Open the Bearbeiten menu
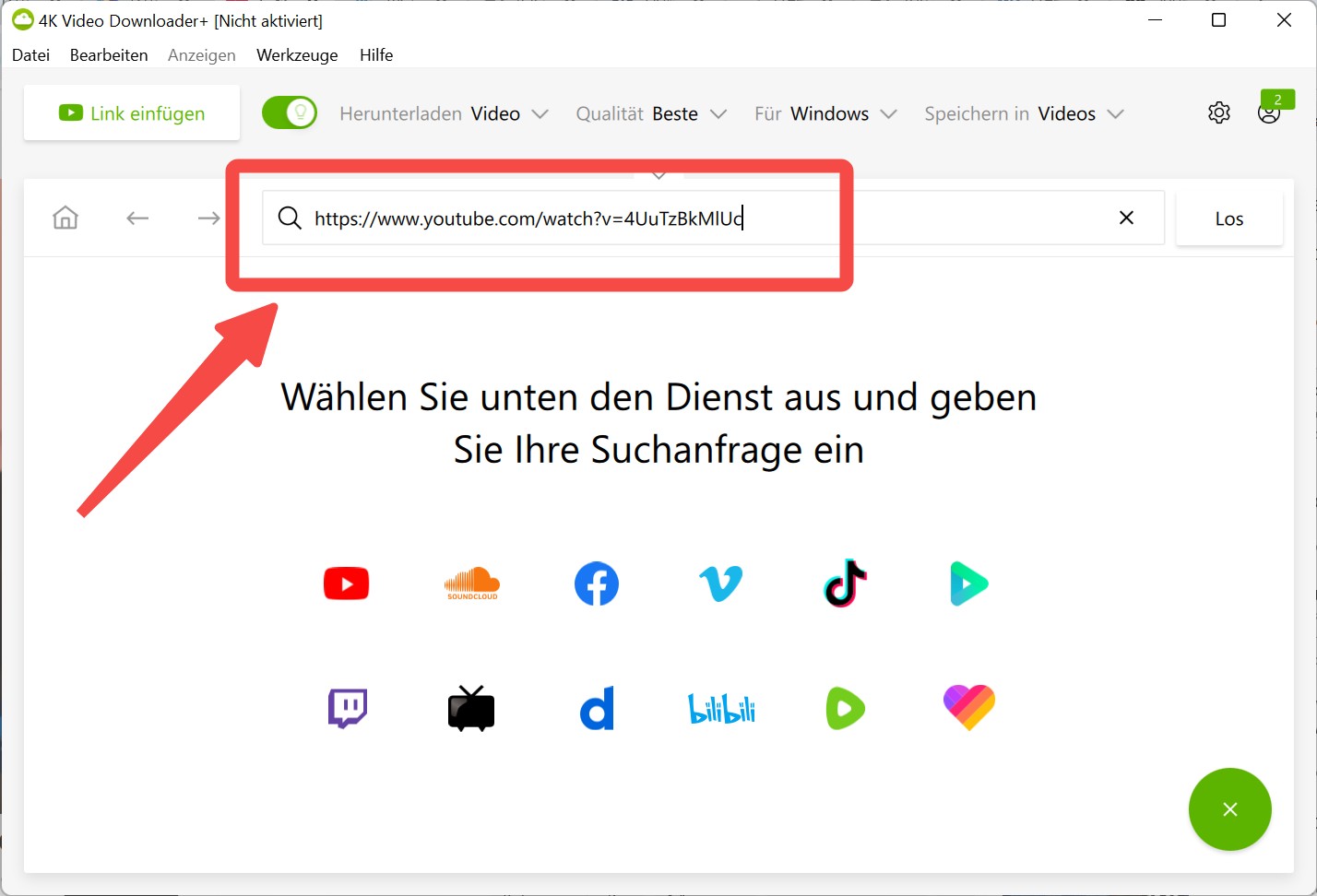This screenshot has width=1317, height=896. [109, 55]
